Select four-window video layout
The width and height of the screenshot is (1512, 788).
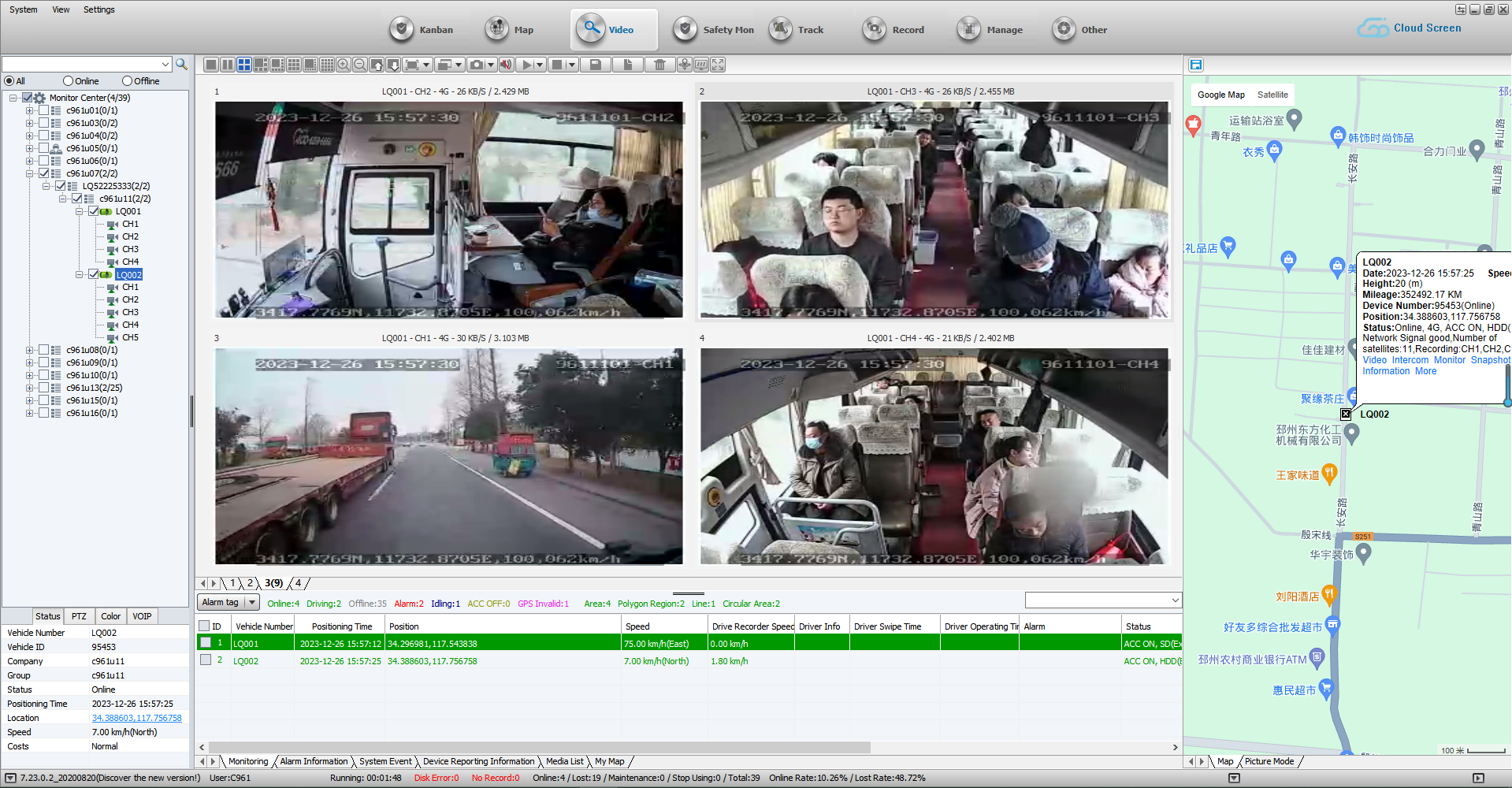[244, 65]
